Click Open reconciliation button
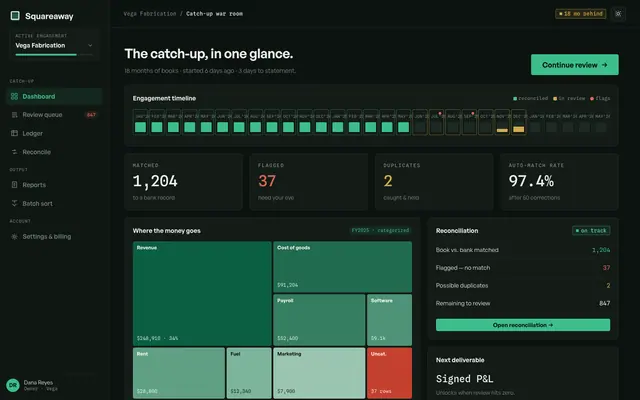This screenshot has width=640, height=400. click(523, 325)
